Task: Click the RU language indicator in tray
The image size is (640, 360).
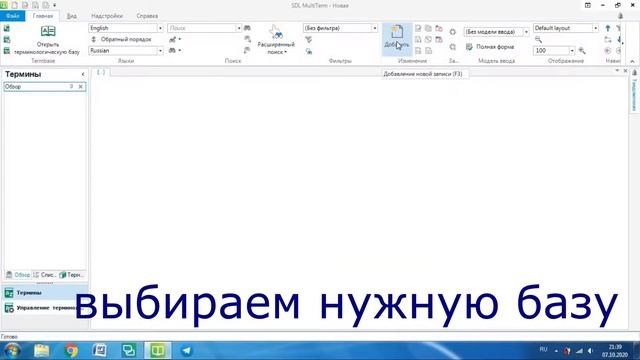Action: click(543, 349)
